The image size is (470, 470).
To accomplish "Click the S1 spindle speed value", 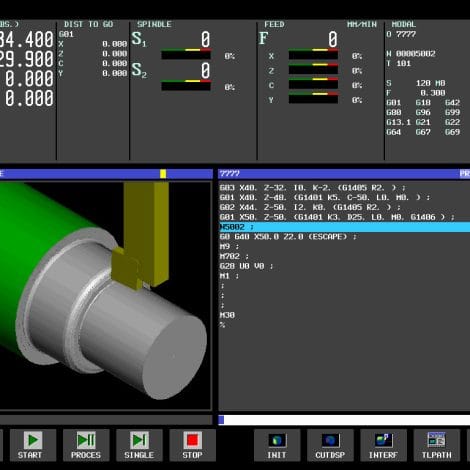I will pos(205,39).
